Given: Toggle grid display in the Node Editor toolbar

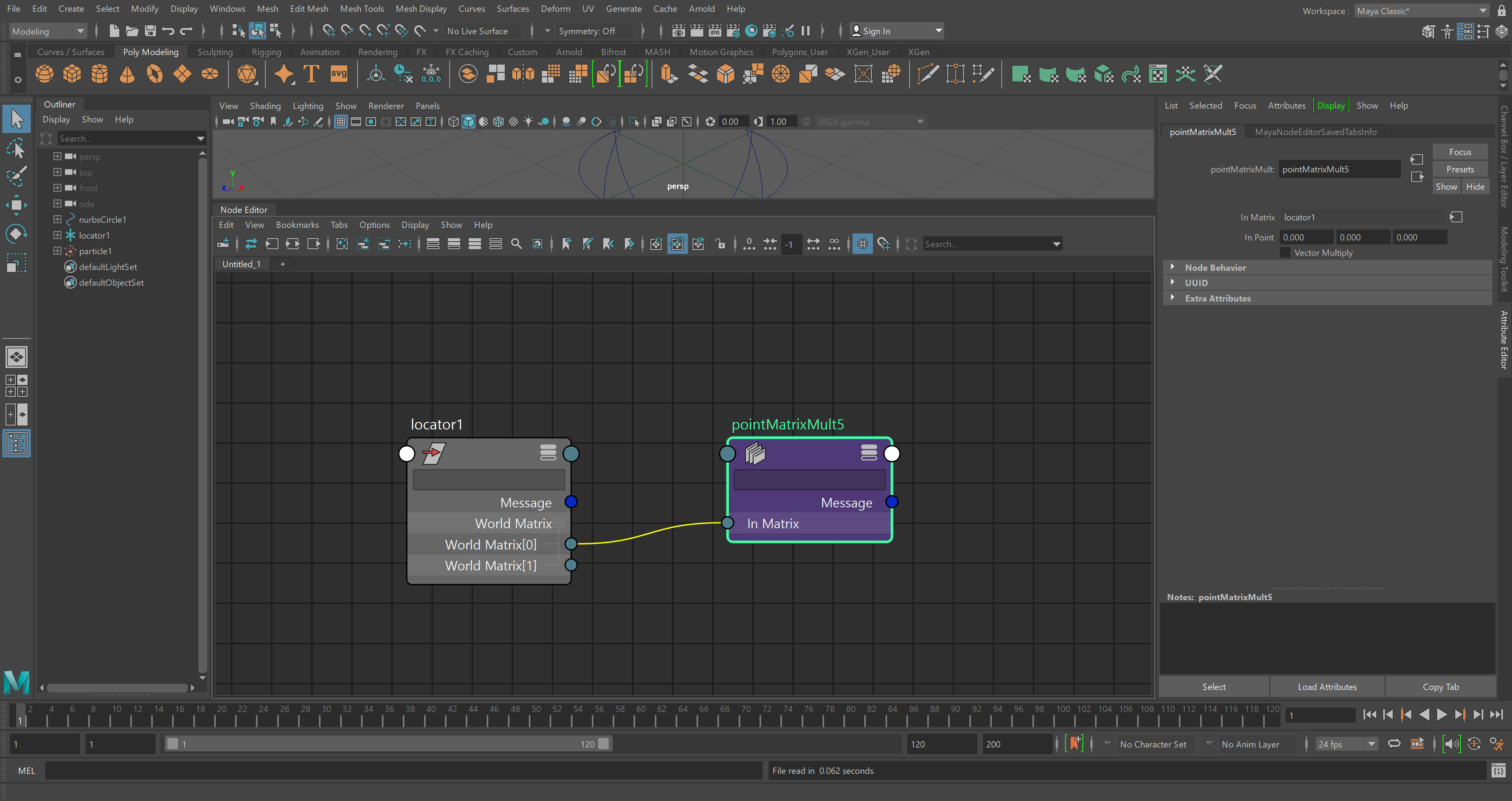Looking at the screenshot, I should point(862,244).
